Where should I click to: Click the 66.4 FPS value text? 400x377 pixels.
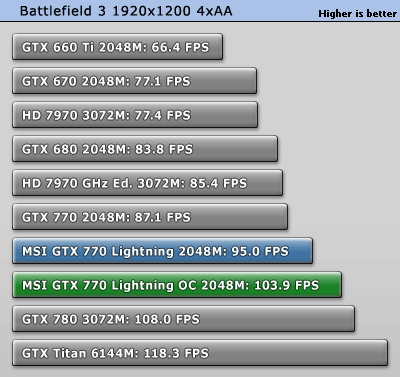pyautogui.click(x=180, y=47)
